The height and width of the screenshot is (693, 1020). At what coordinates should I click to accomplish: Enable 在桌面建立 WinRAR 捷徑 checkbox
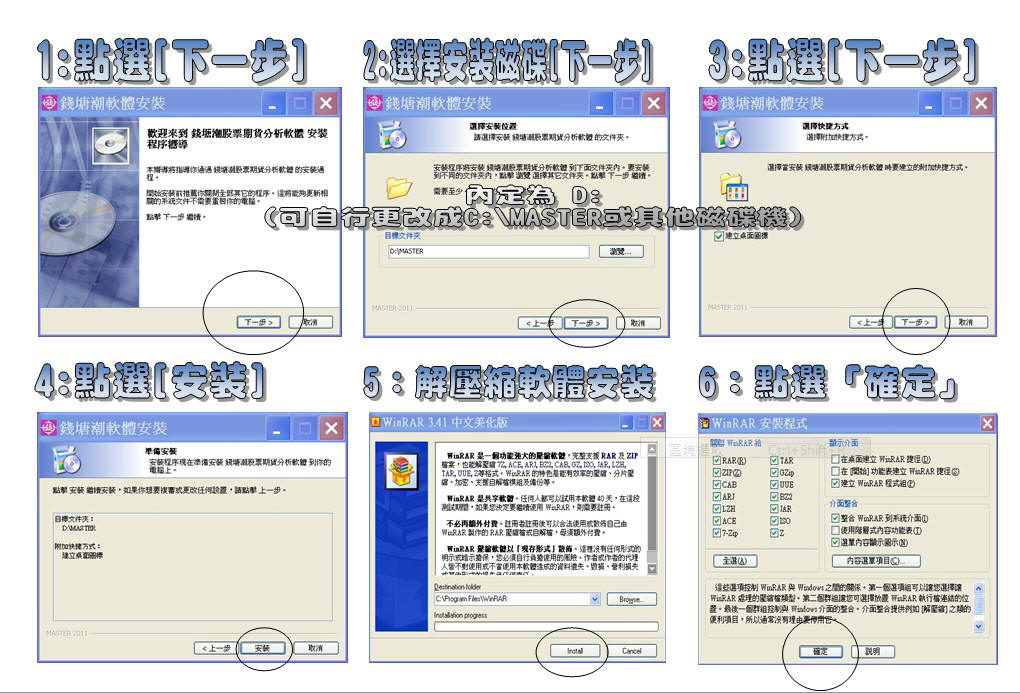[x=835, y=459]
